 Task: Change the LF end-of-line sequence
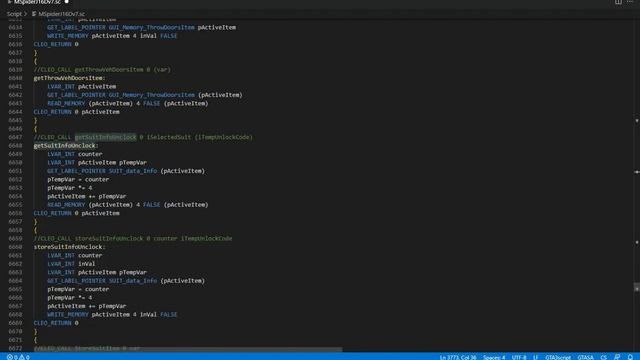pos(535,357)
